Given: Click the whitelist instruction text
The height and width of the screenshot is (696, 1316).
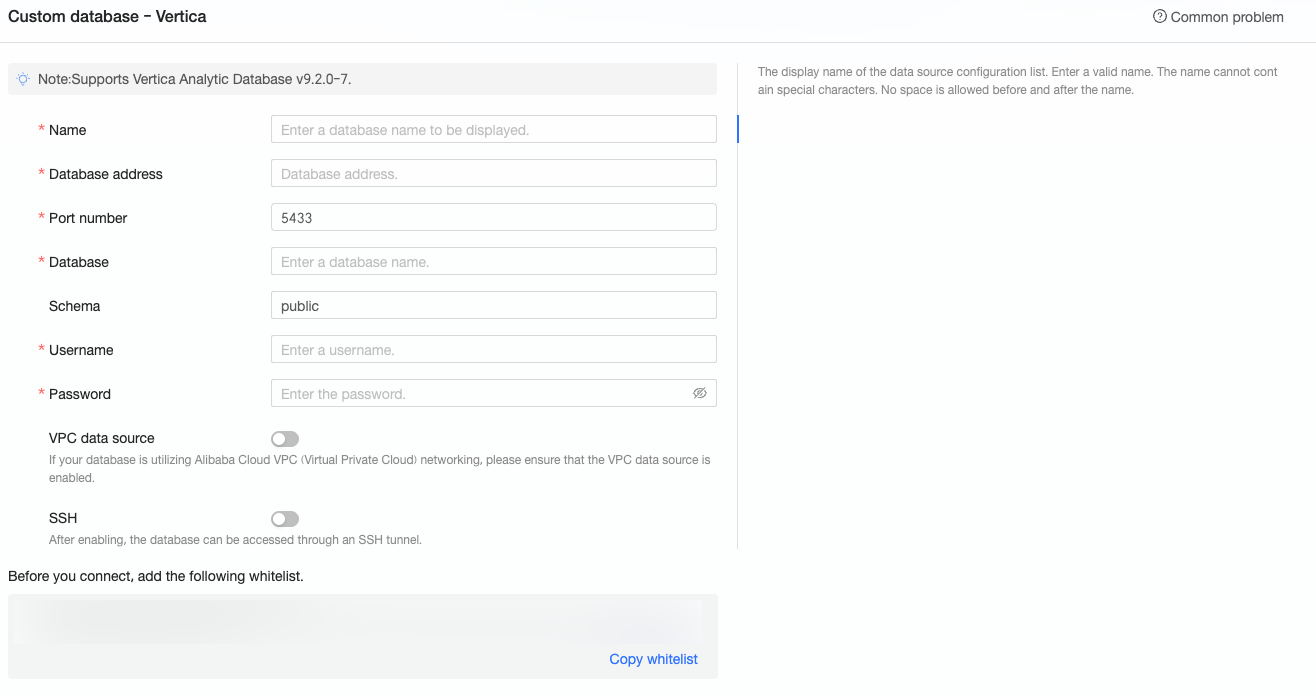Looking at the screenshot, I should [x=155, y=576].
